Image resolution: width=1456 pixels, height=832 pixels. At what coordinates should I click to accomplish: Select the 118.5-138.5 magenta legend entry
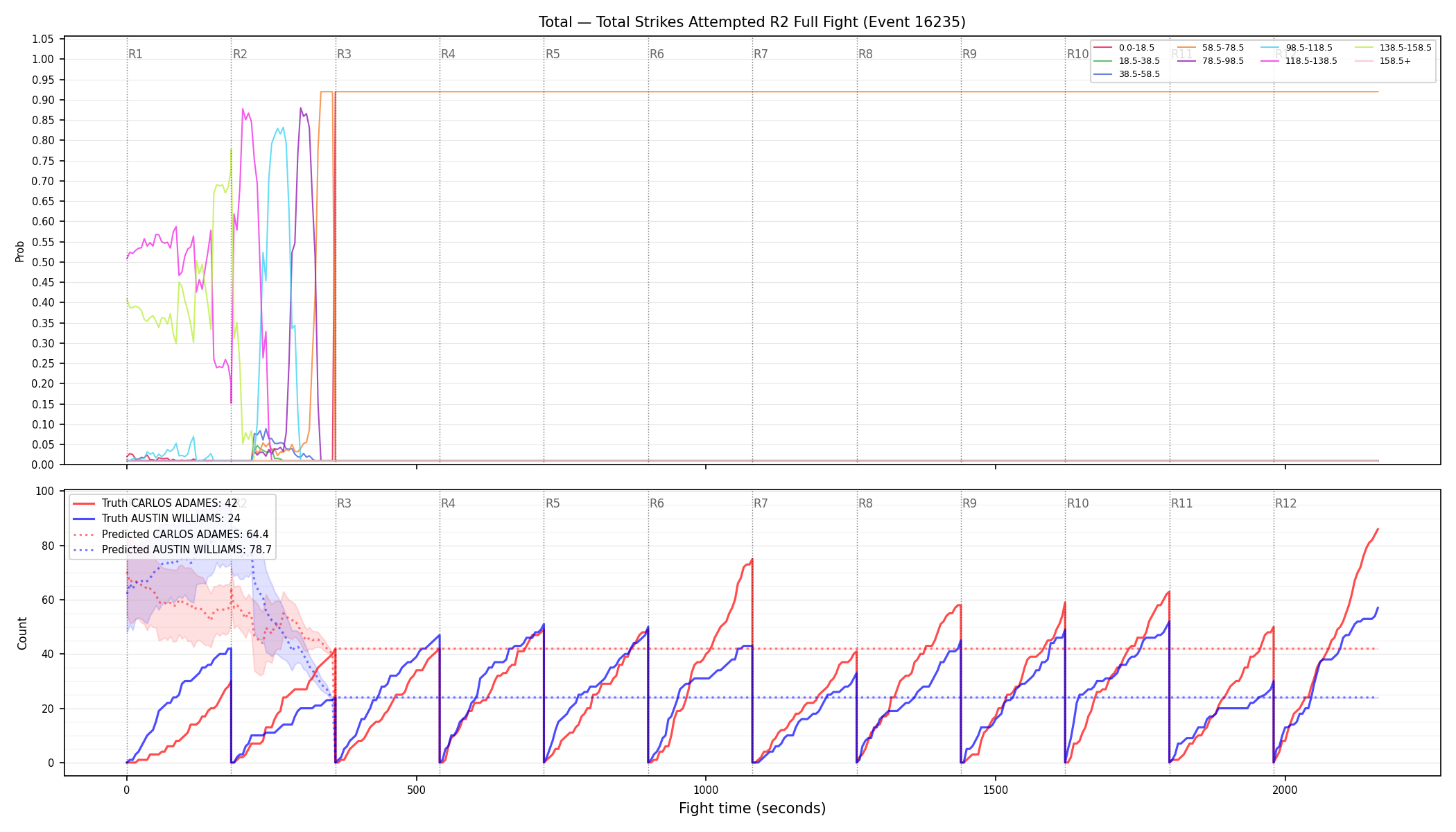click(1299, 61)
